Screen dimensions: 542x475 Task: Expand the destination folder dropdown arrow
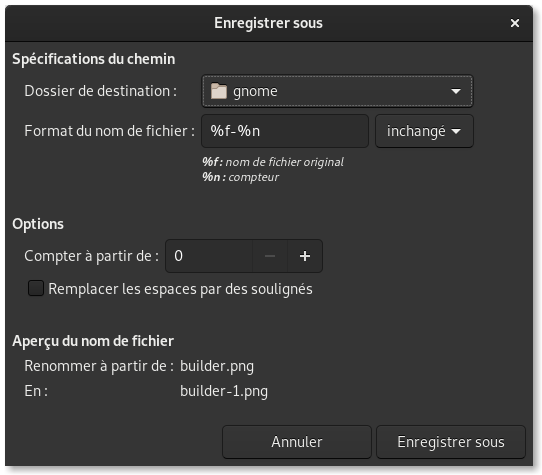pyautogui.click(x=456, y=91)
